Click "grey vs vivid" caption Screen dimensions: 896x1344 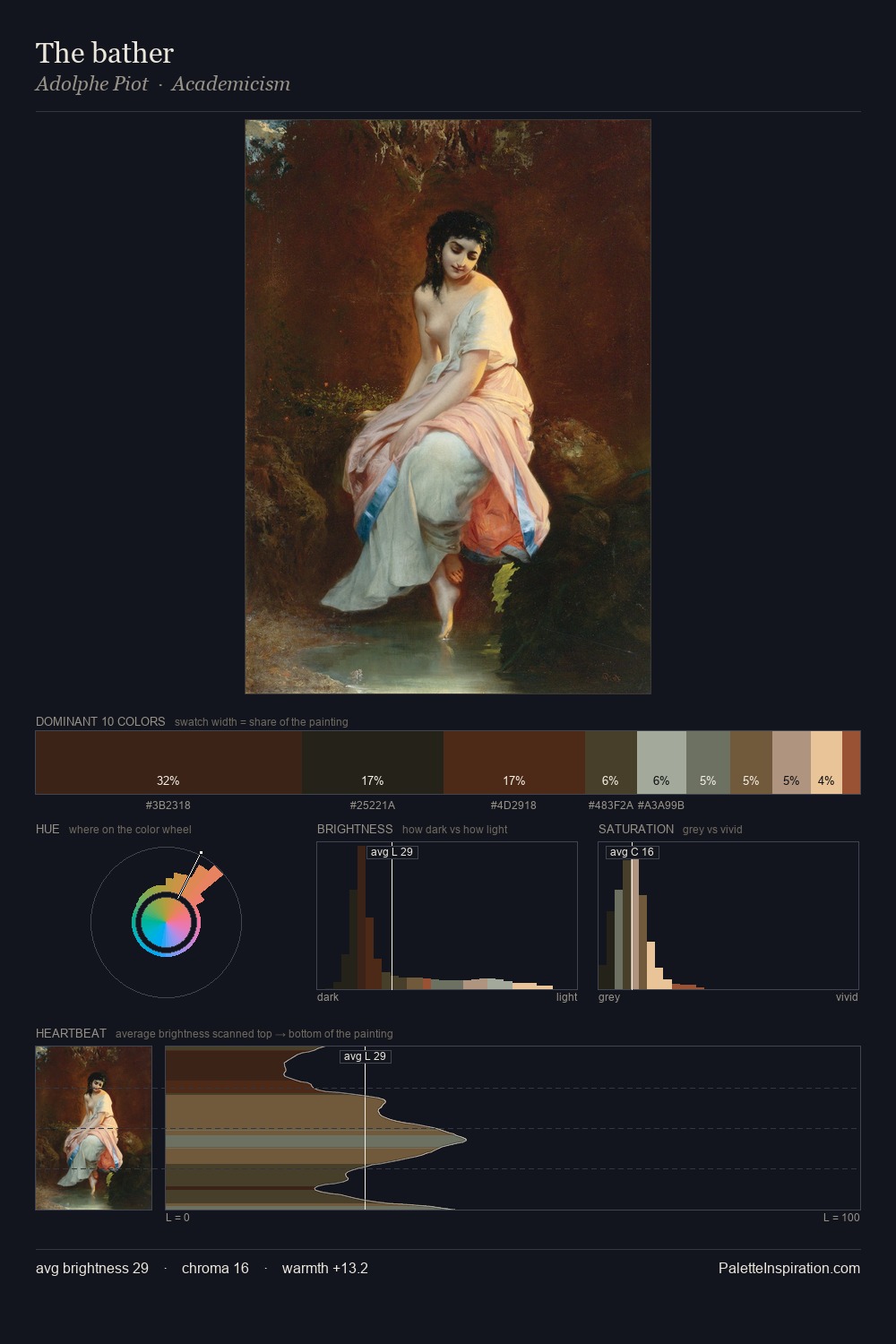[x=712, y=830]
